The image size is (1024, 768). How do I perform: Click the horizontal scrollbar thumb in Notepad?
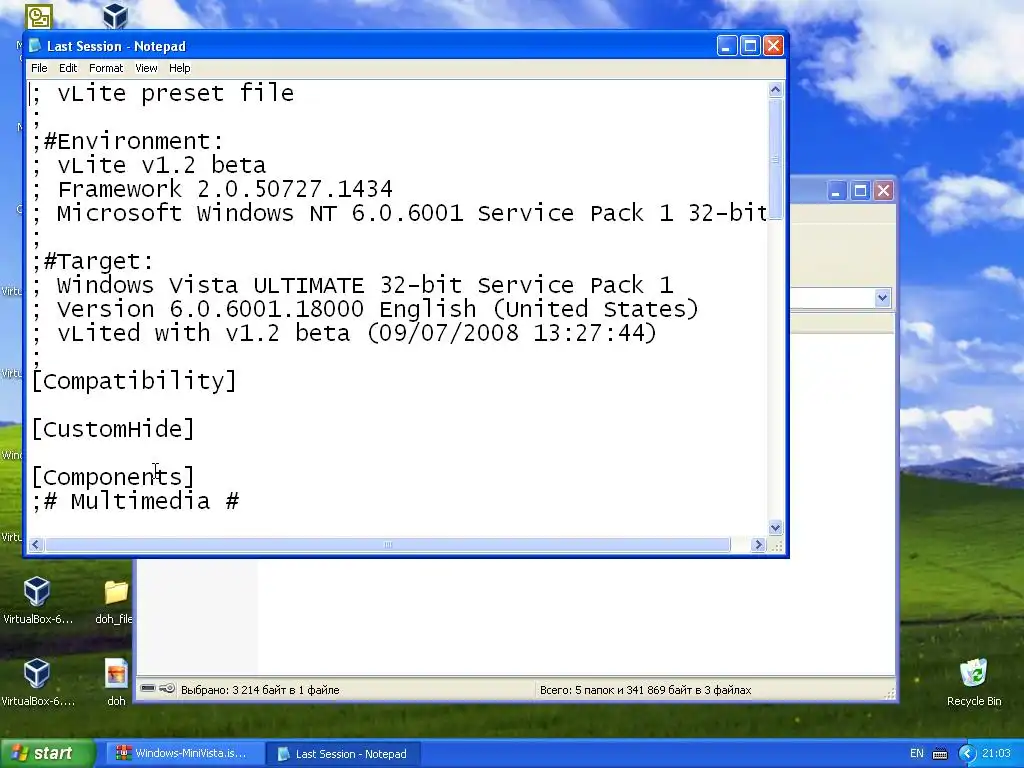point(387,545)
